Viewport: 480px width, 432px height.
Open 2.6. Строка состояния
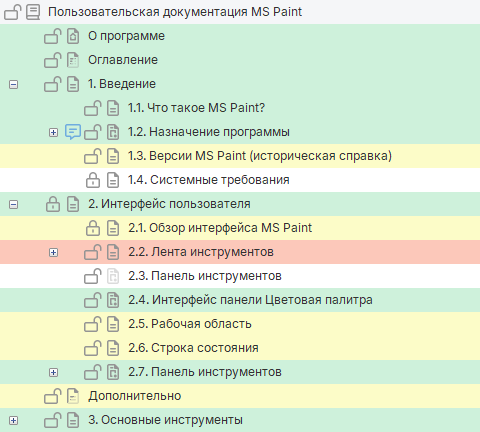[193, 348]
